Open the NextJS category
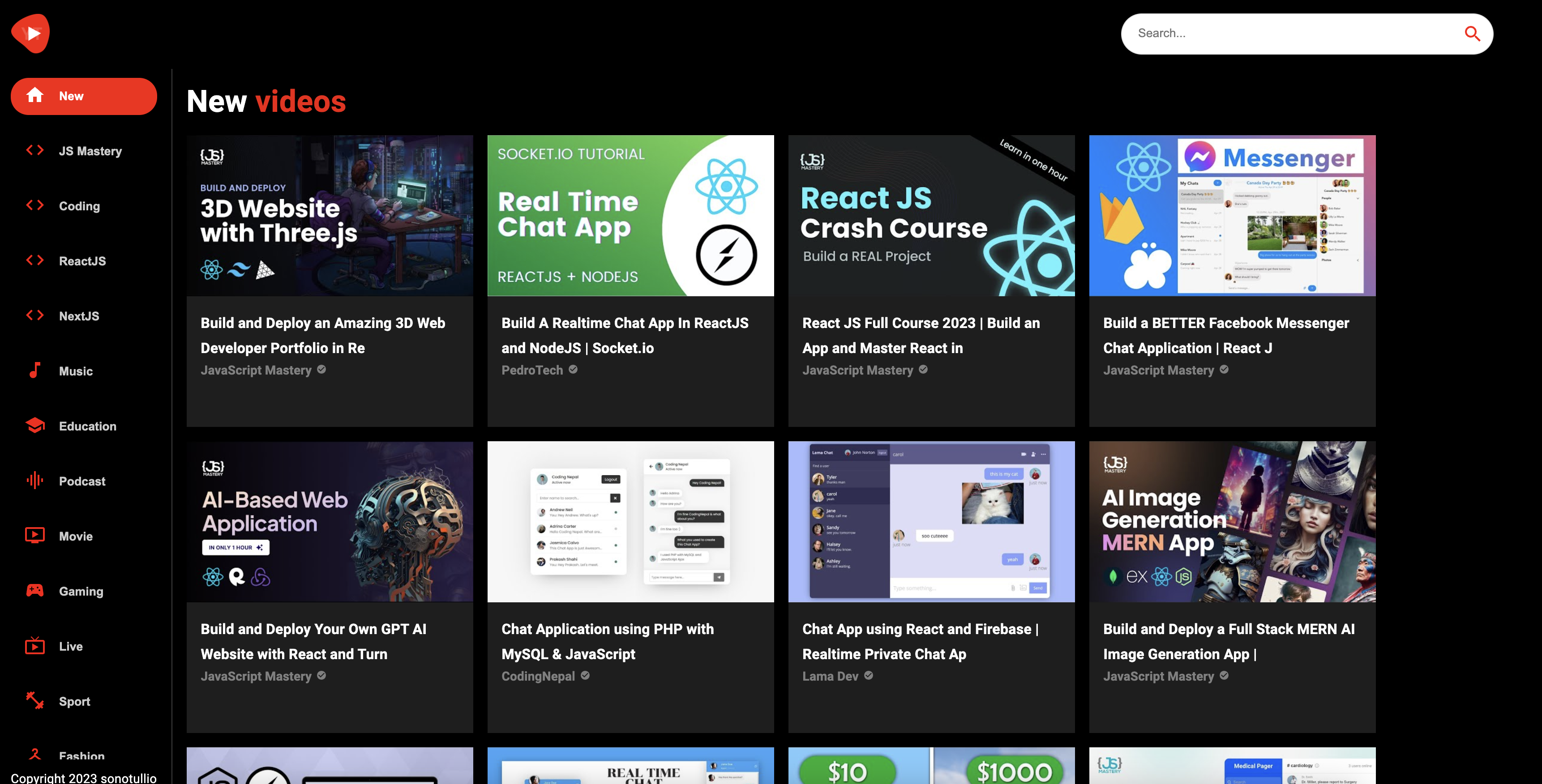1542x784 pixels. 79,316
